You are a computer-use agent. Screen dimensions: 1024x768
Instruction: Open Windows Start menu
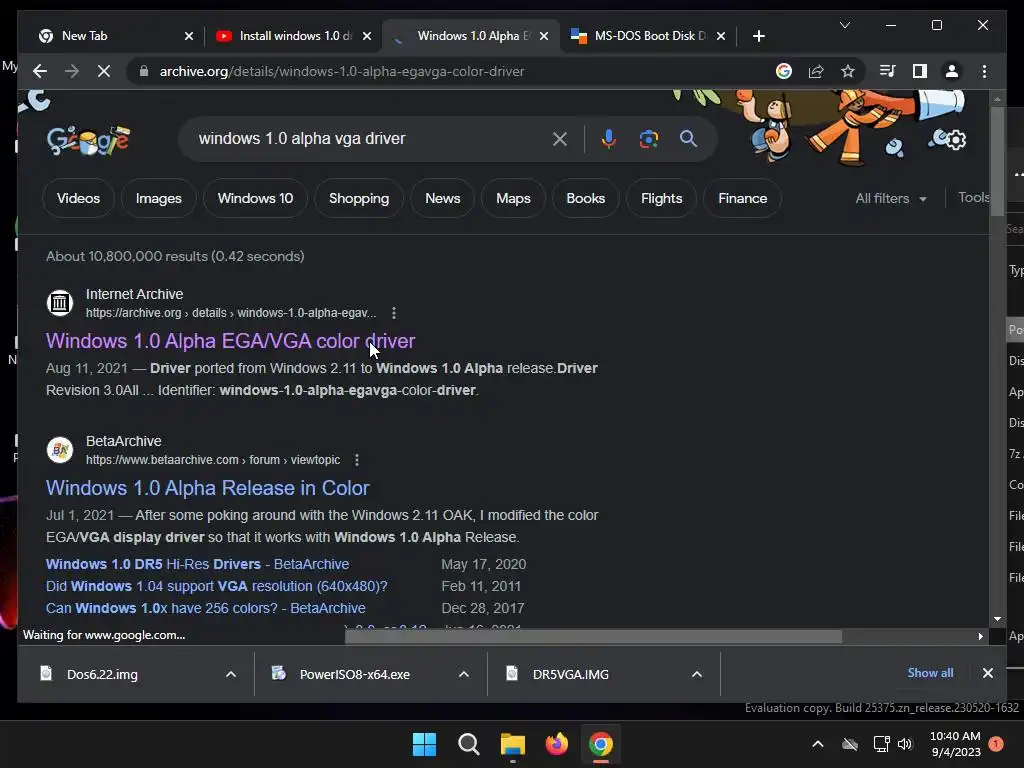(x=424, y=744)
